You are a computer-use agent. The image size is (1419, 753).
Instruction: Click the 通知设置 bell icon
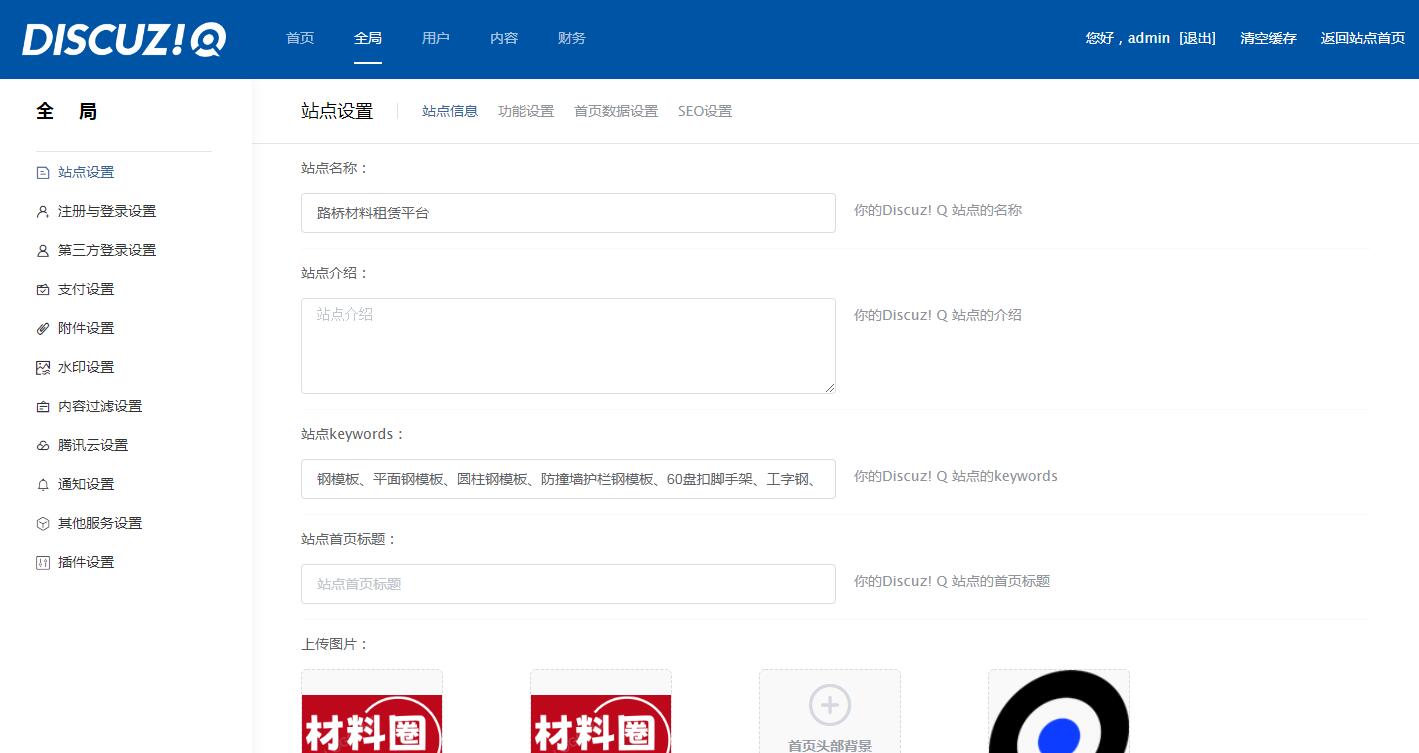click(x=43, y=485)
